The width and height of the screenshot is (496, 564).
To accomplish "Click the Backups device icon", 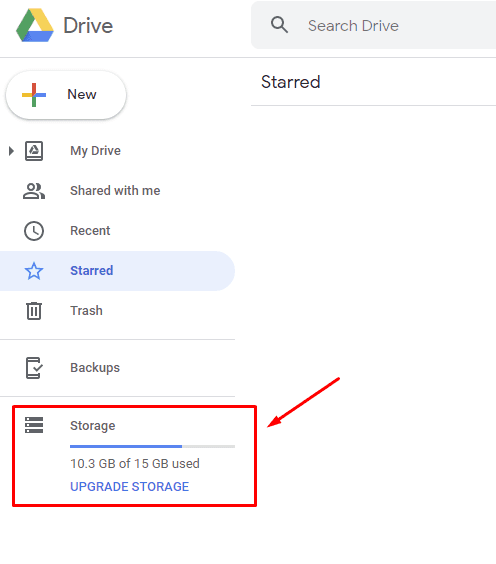I will 34,368.
